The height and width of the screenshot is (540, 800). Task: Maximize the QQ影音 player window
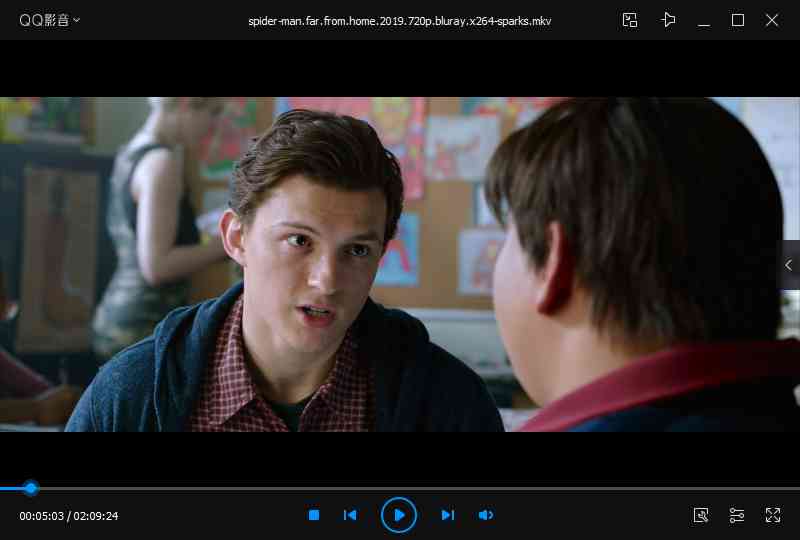(x=738, y=20)
